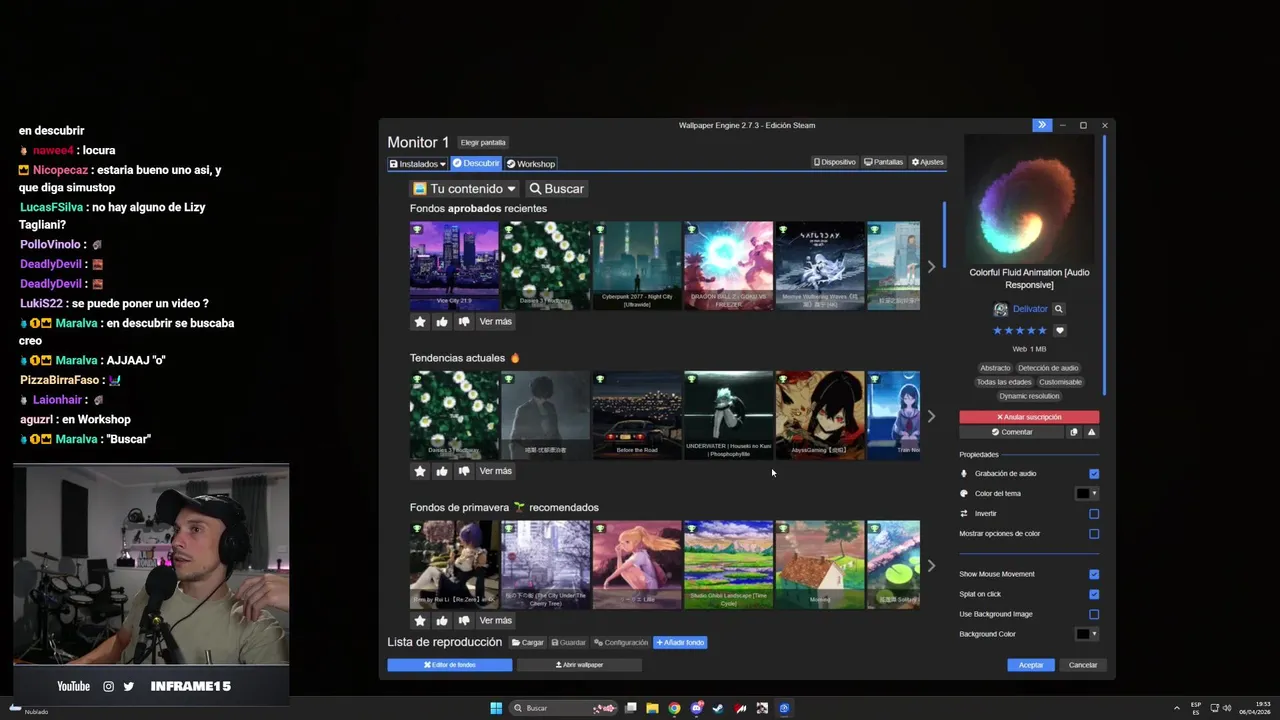Image resolution: width=1280 pixels, height=720 pixels.
Task: Show hidden system tray icons
Action: (1177, 708)
